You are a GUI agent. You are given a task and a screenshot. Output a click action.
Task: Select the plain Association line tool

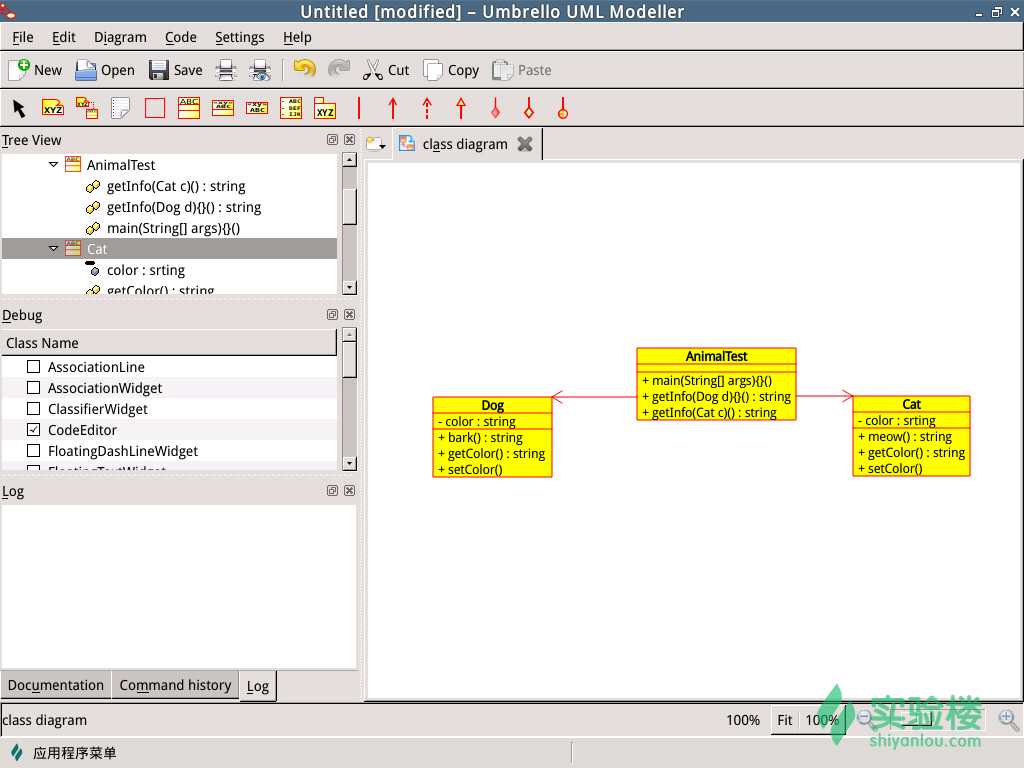pos(359,108)
